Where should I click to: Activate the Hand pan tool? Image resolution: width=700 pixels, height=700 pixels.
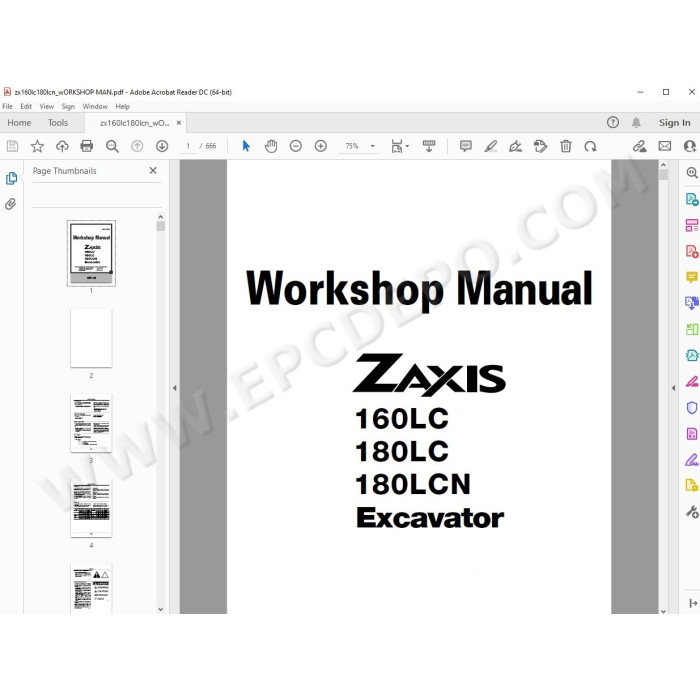pyautogui.click(x=271, y=146)
